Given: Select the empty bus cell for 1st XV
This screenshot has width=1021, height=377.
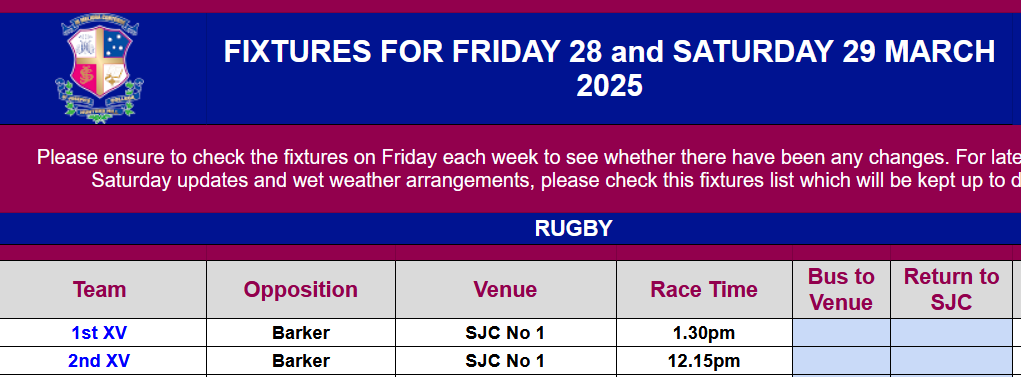Looking at the screenshot, I should pos(841,333).
